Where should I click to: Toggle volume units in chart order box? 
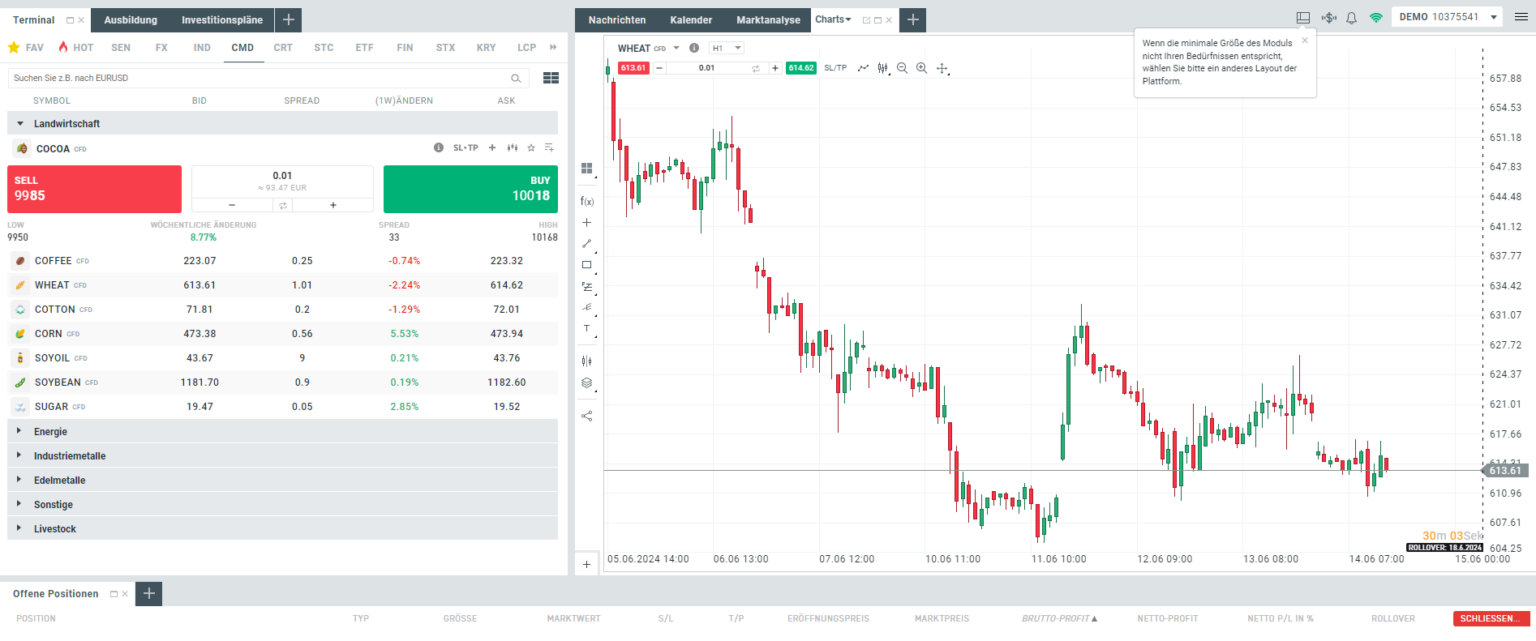coord(756,68)
